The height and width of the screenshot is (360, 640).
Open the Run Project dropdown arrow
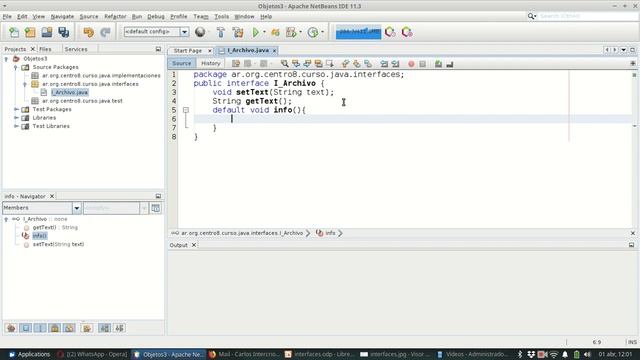[264, 32]
